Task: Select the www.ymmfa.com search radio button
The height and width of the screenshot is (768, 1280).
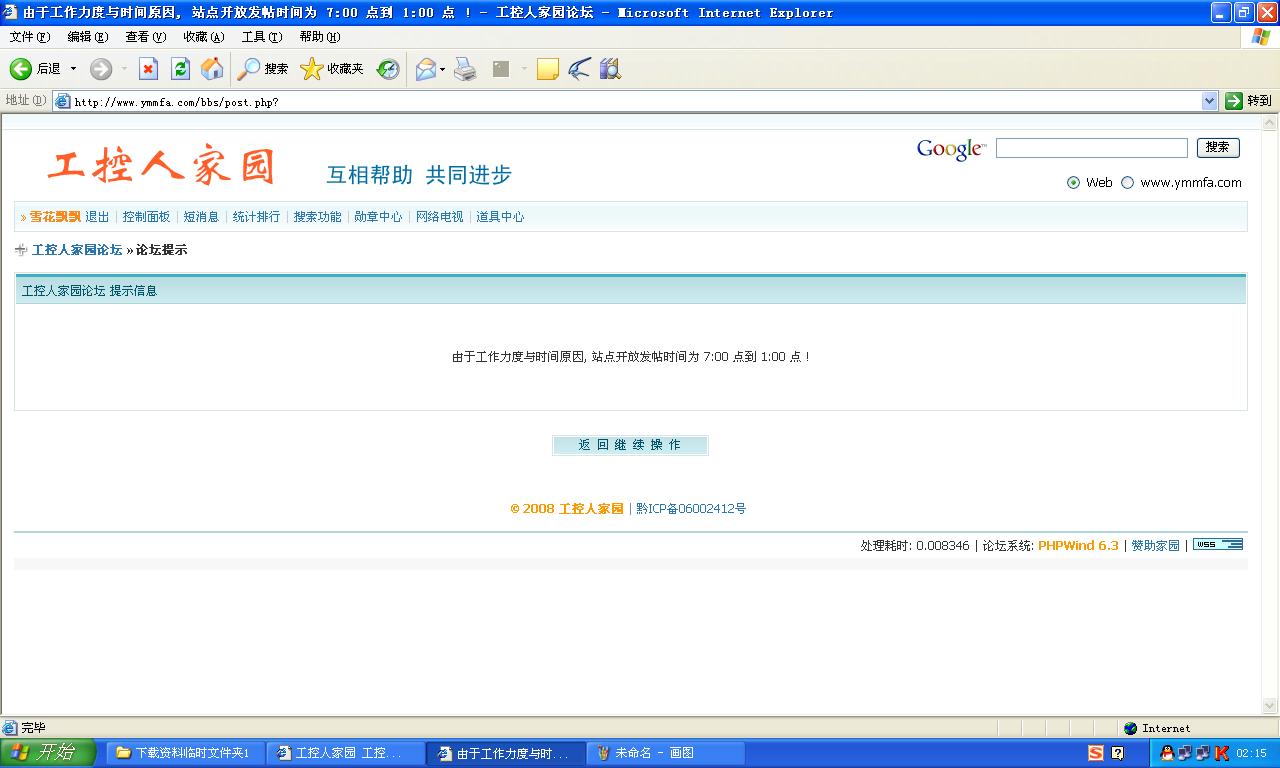Action: click(x=1127, y=183)
